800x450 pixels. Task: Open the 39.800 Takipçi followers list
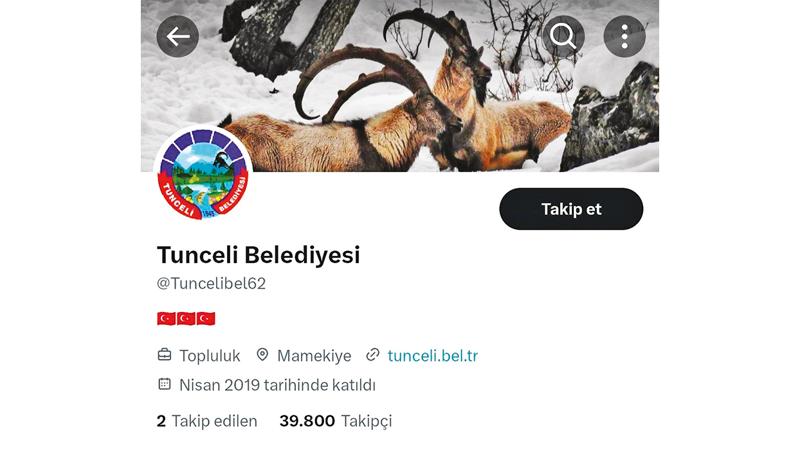(336, 421)
